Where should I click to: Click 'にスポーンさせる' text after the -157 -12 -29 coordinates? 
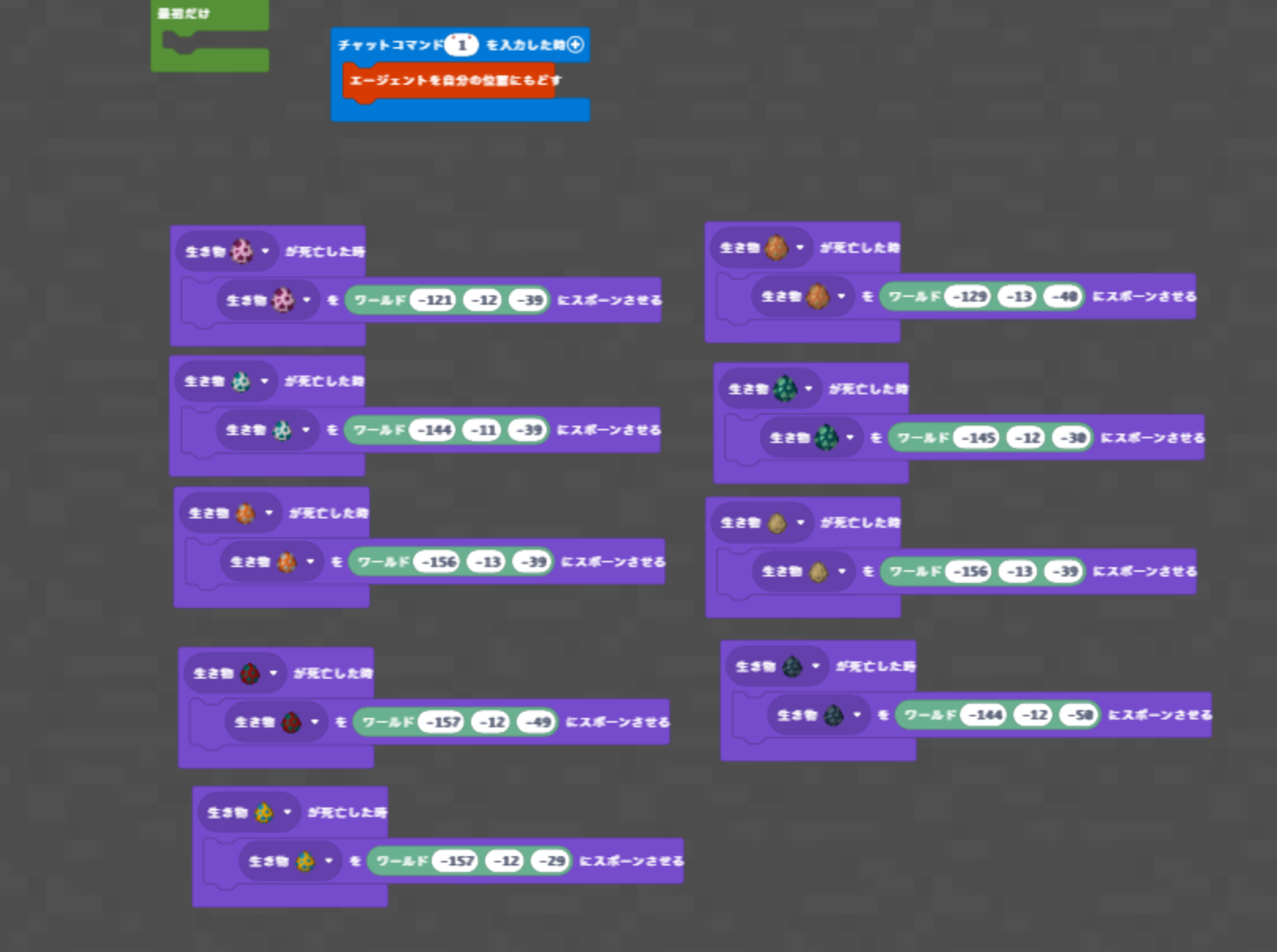click(x=631, y=861)
